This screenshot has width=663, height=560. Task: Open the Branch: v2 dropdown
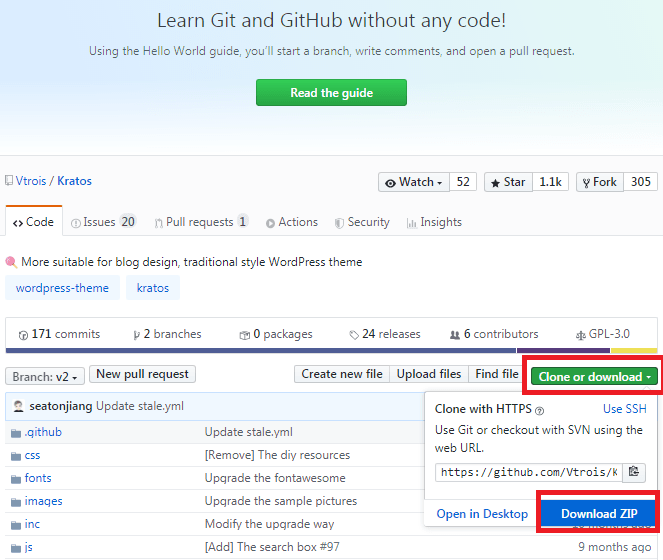[45, 376]
